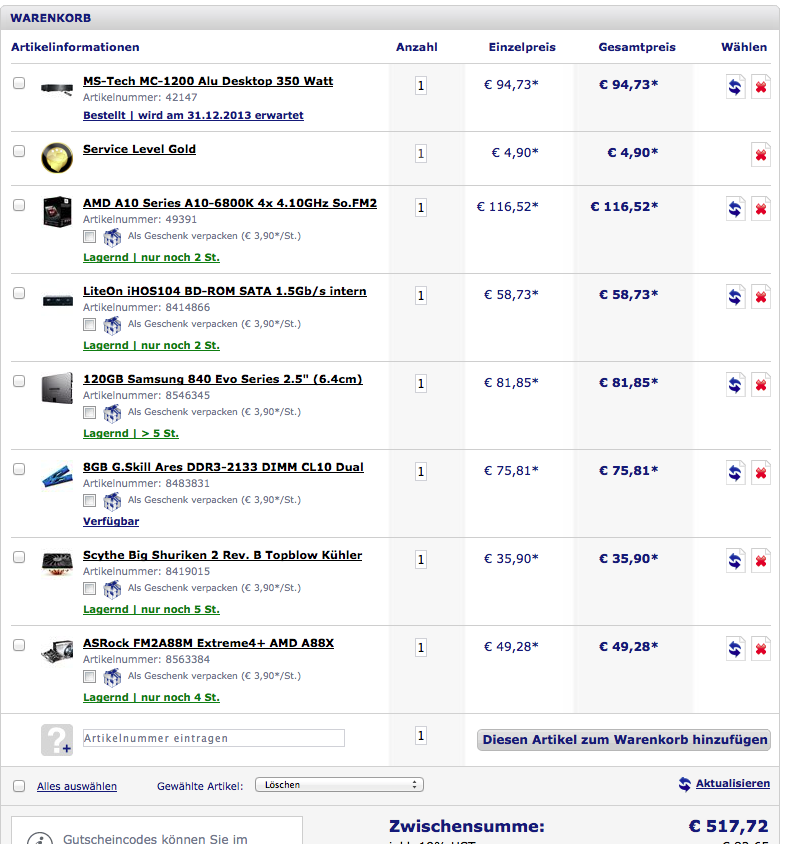The image size is (790, 844).
Task: Open G.Skill RAM product image
Action: pos(57,476)
